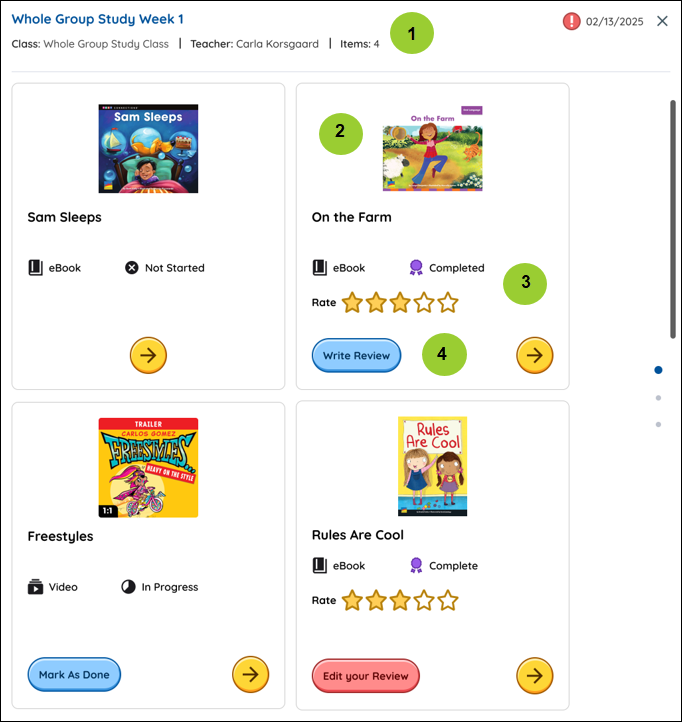Open Sam Sleeps with the yellow arrow button
Viewport: 682px width, 722px height.
click(x=148, y=355)
